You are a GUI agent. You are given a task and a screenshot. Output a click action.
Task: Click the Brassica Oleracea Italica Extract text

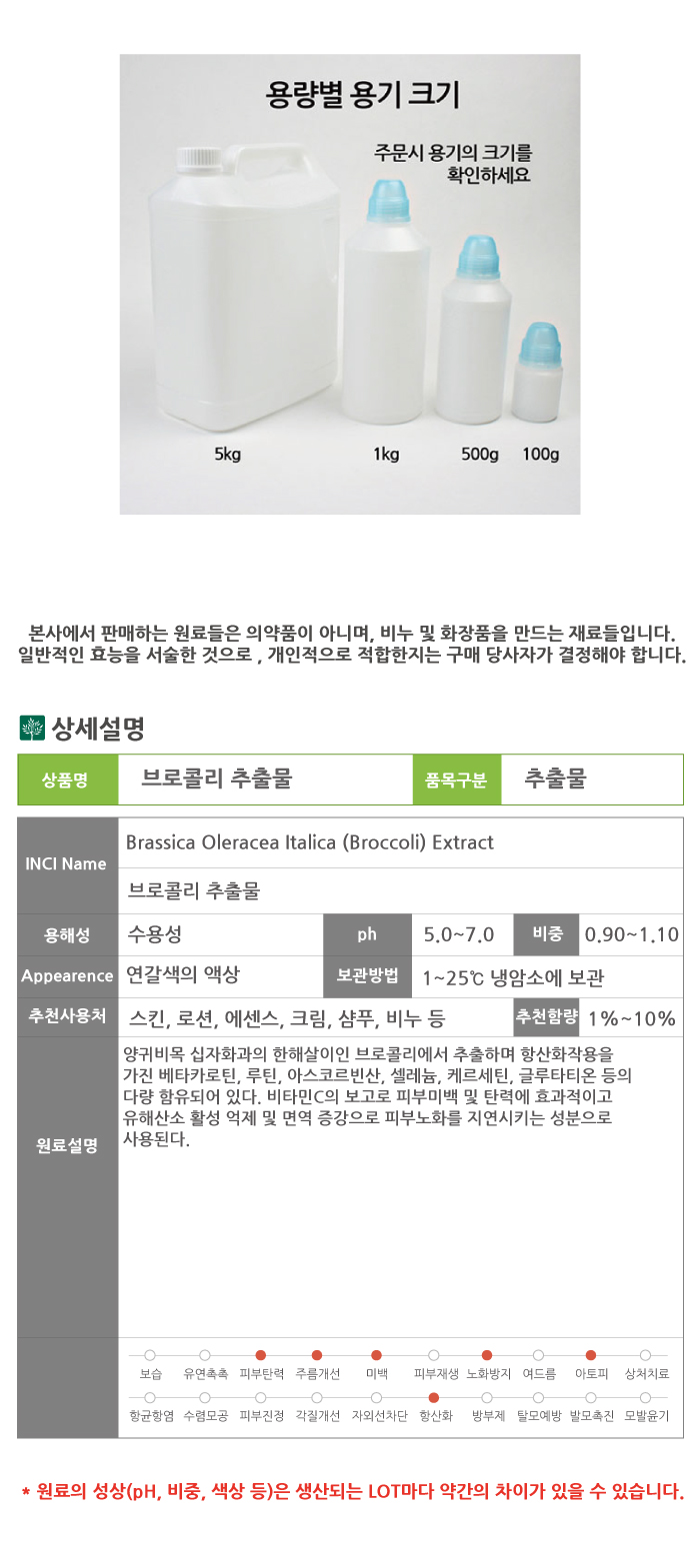tap(310, 842)
